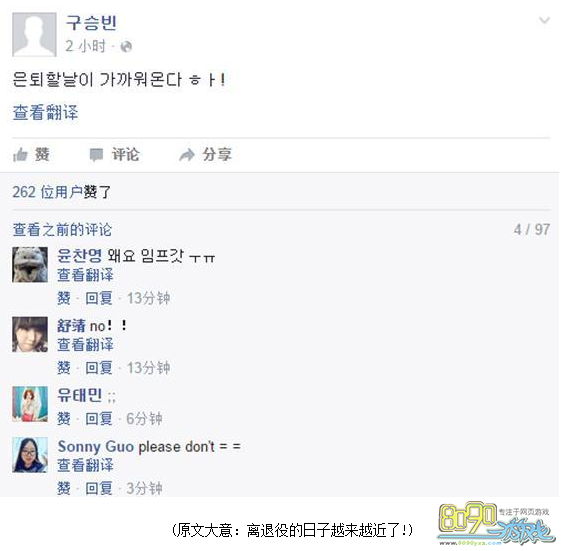Screen dimensions: 561x551
Task: Reply to Sonny Guo's comment
Action: point(99,488)
